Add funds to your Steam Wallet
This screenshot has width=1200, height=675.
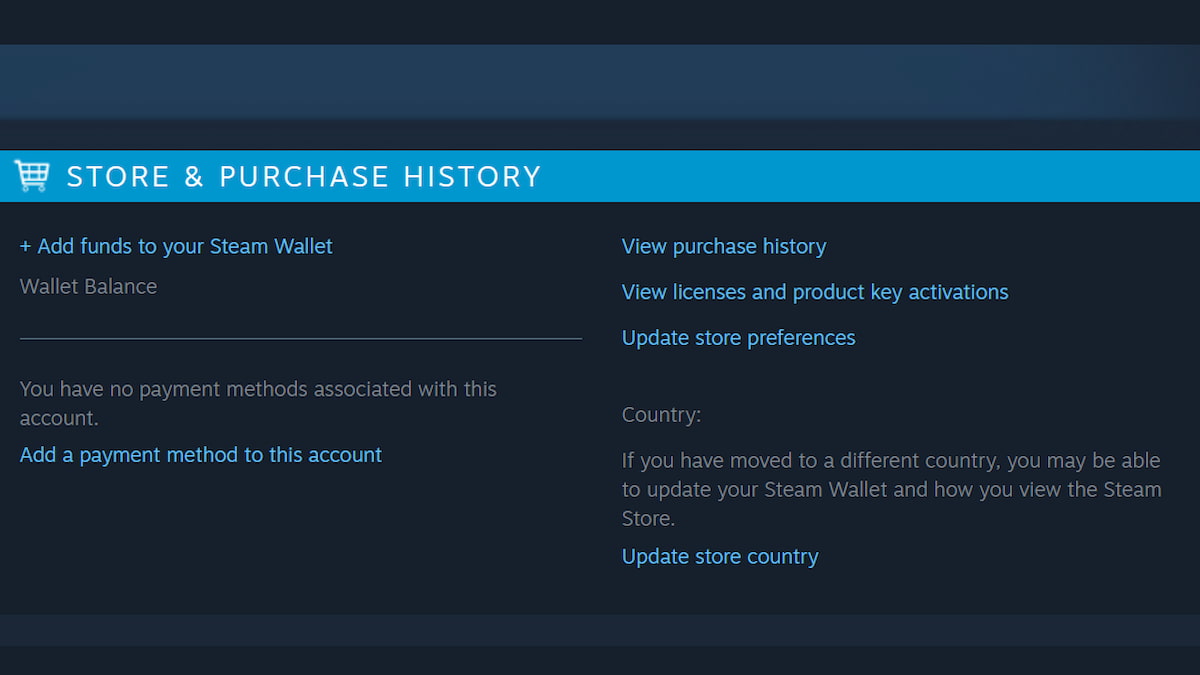(x=176, y=246)
